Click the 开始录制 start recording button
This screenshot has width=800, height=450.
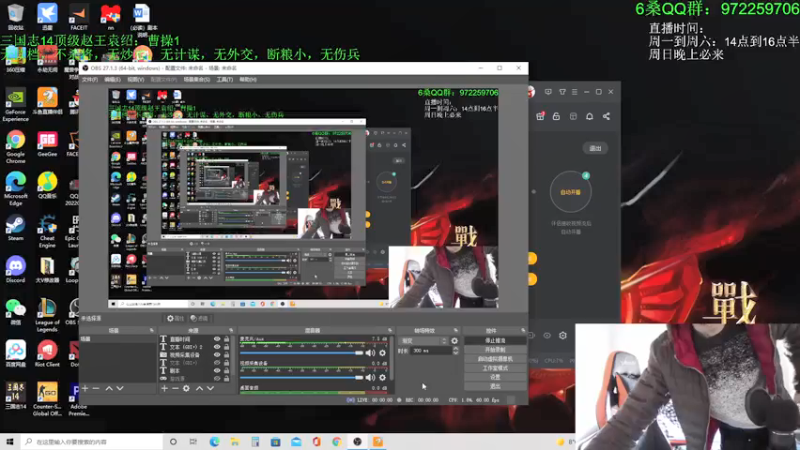pos(495,349)
